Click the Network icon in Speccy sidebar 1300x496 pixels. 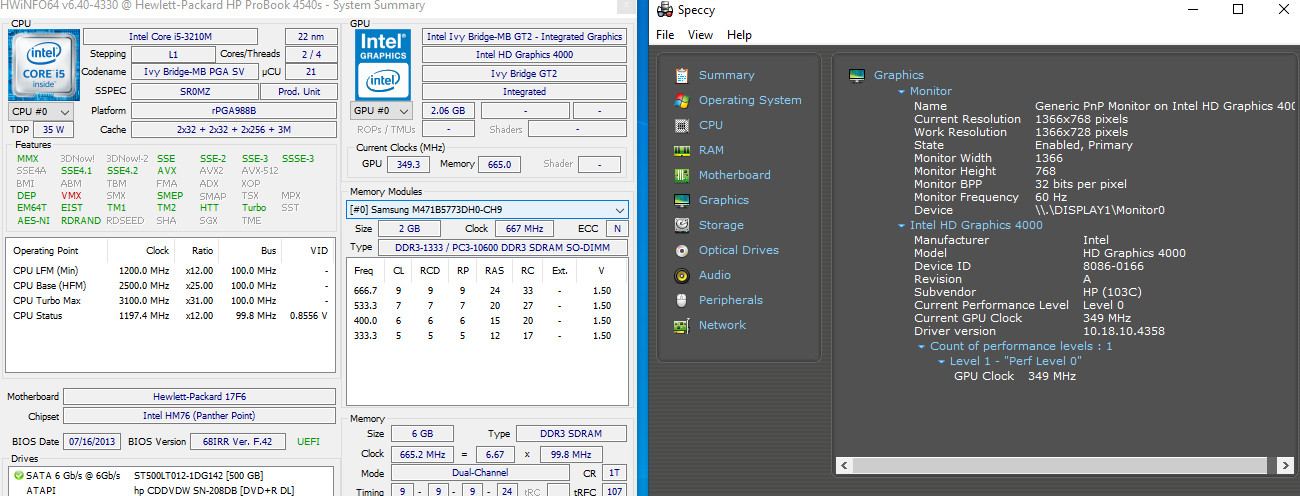[682, 325]
